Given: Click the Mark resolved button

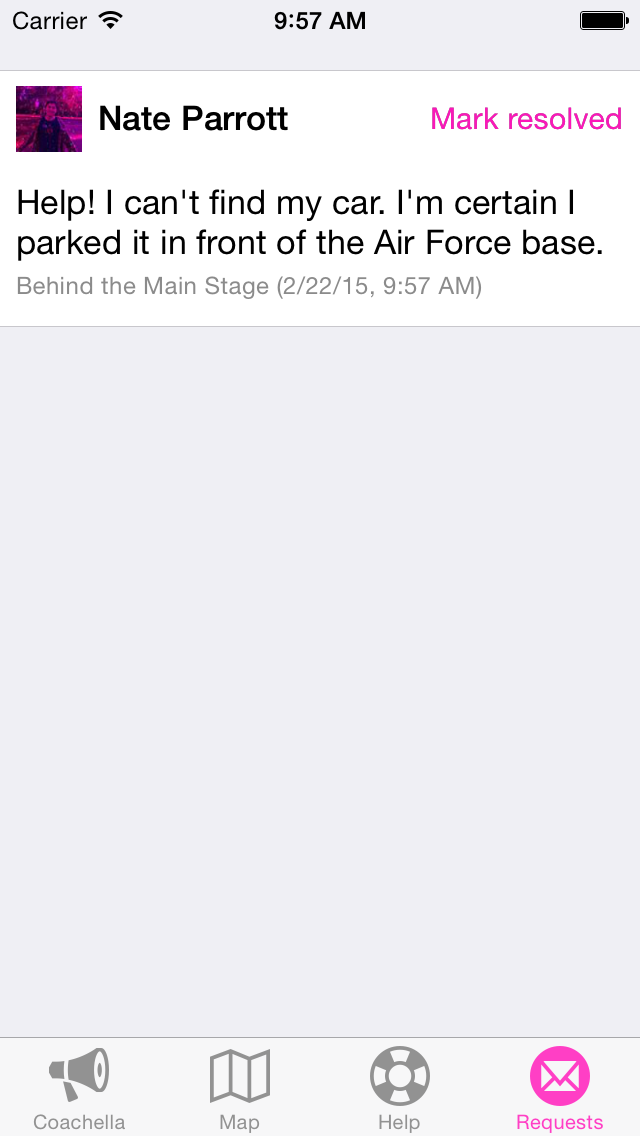Looking at the screenshot, I should pos(526,119).
